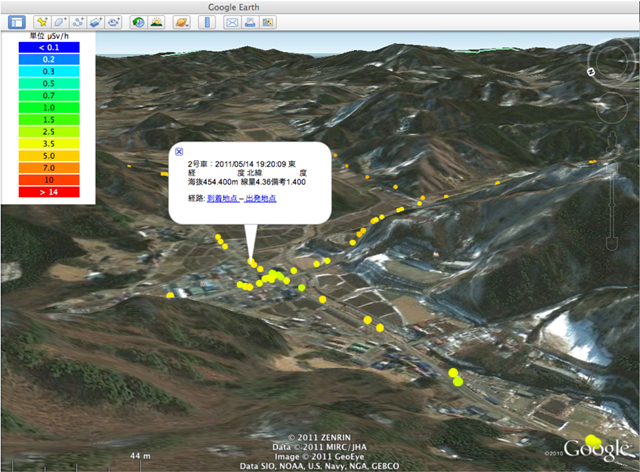Screen dimensions: 640x472
Task: Click the north indicator on the compass ring
Action: [x=592, y=71]
